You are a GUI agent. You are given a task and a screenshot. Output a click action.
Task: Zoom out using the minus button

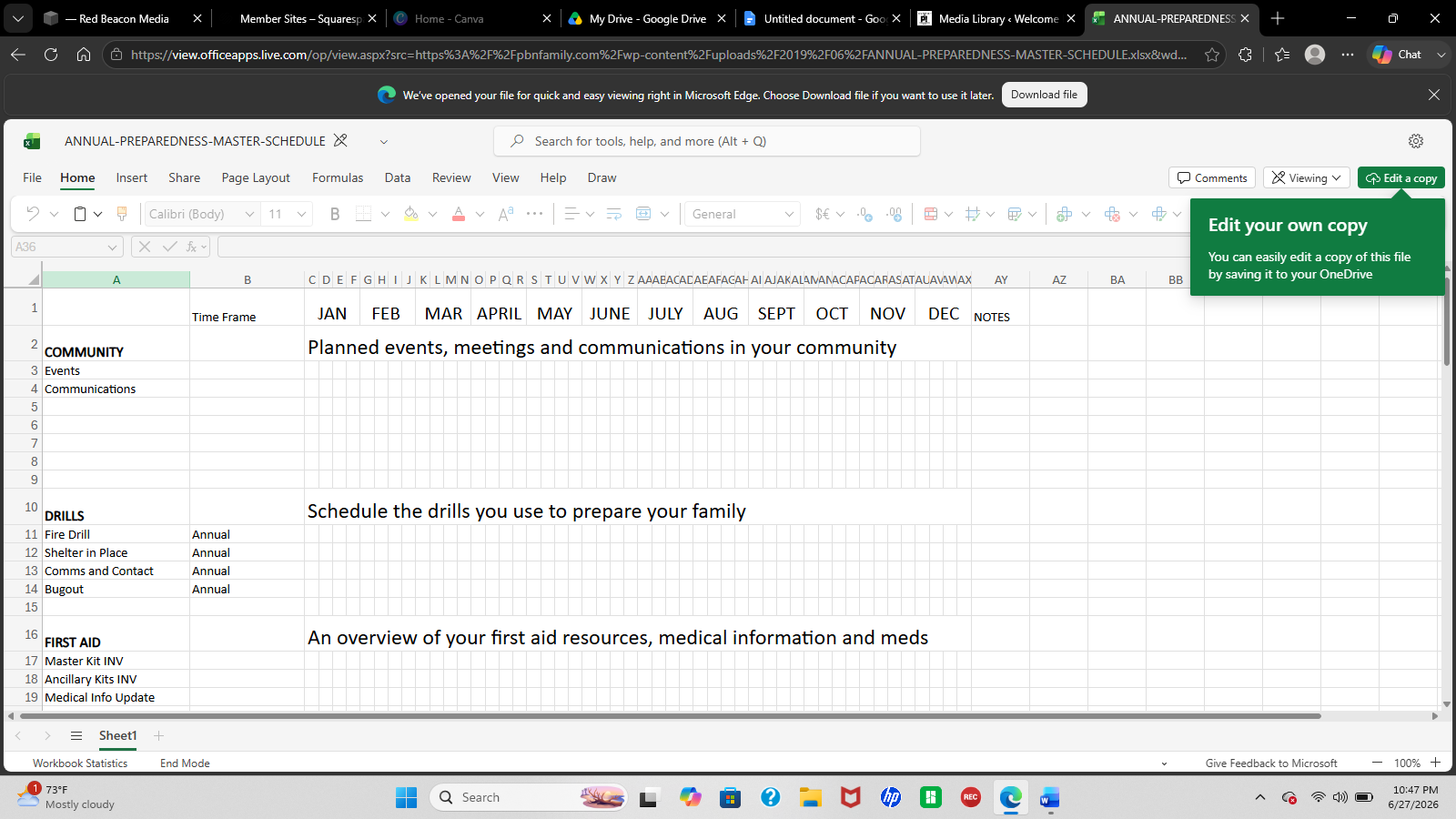pos(1377,763)
